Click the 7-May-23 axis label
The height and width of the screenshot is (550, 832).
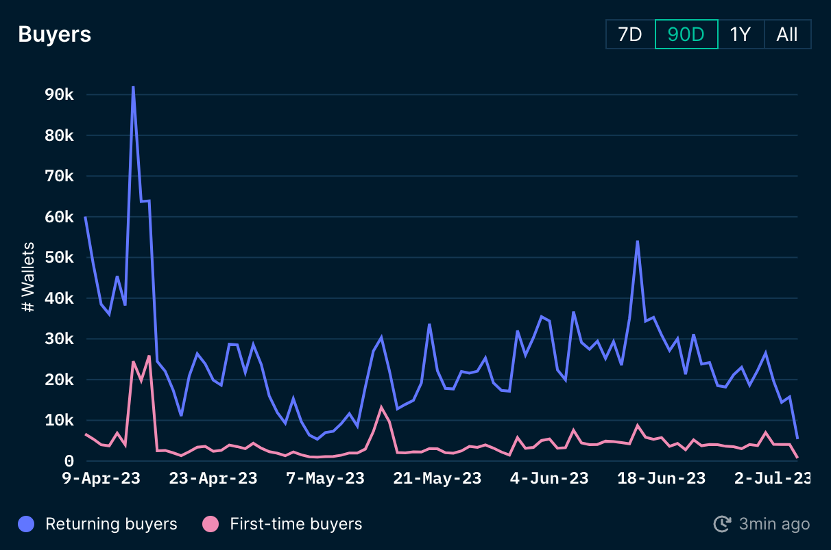pyautogui.click(x=325, y=478)
